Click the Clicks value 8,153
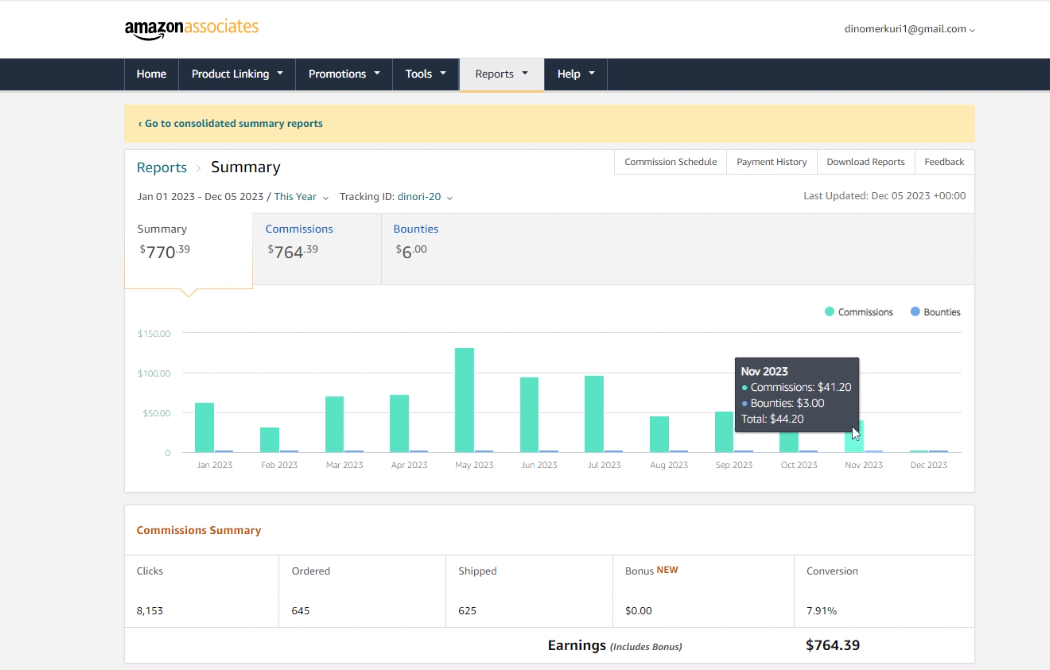Screen dimensions: 1050x670 click(x=149, y=611)
